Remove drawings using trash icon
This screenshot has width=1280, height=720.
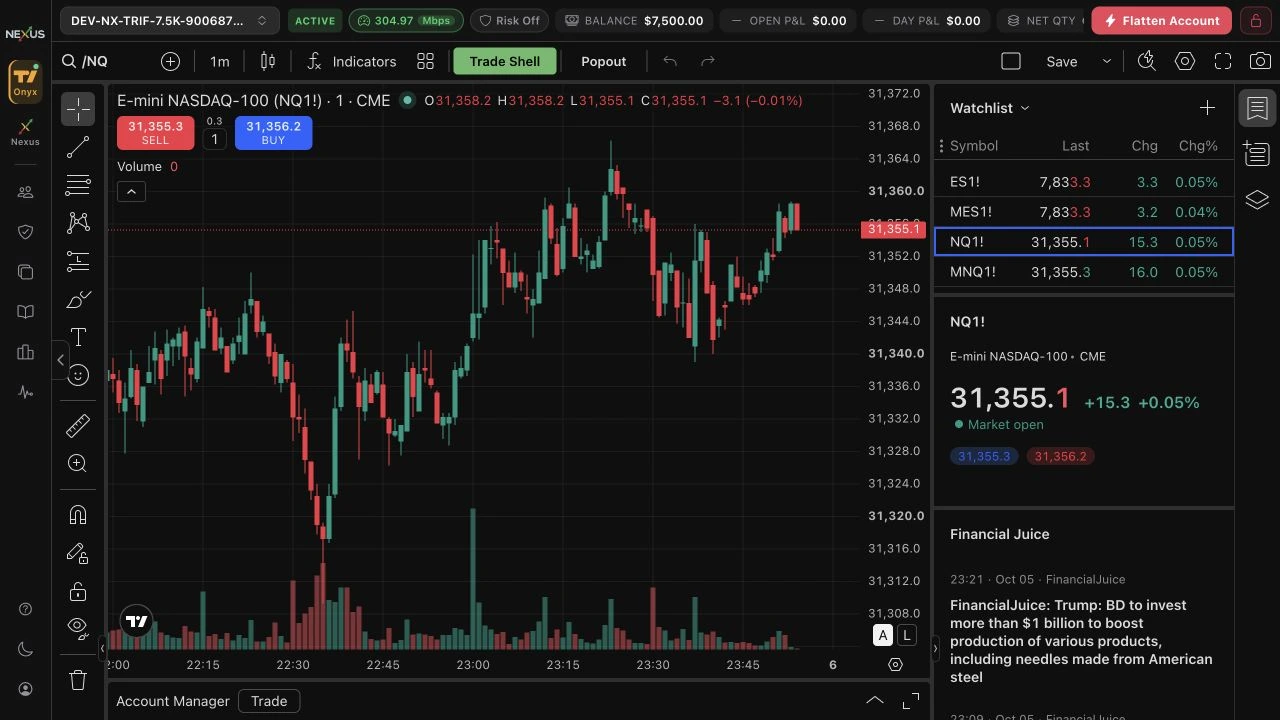click(x=78, y=680)
